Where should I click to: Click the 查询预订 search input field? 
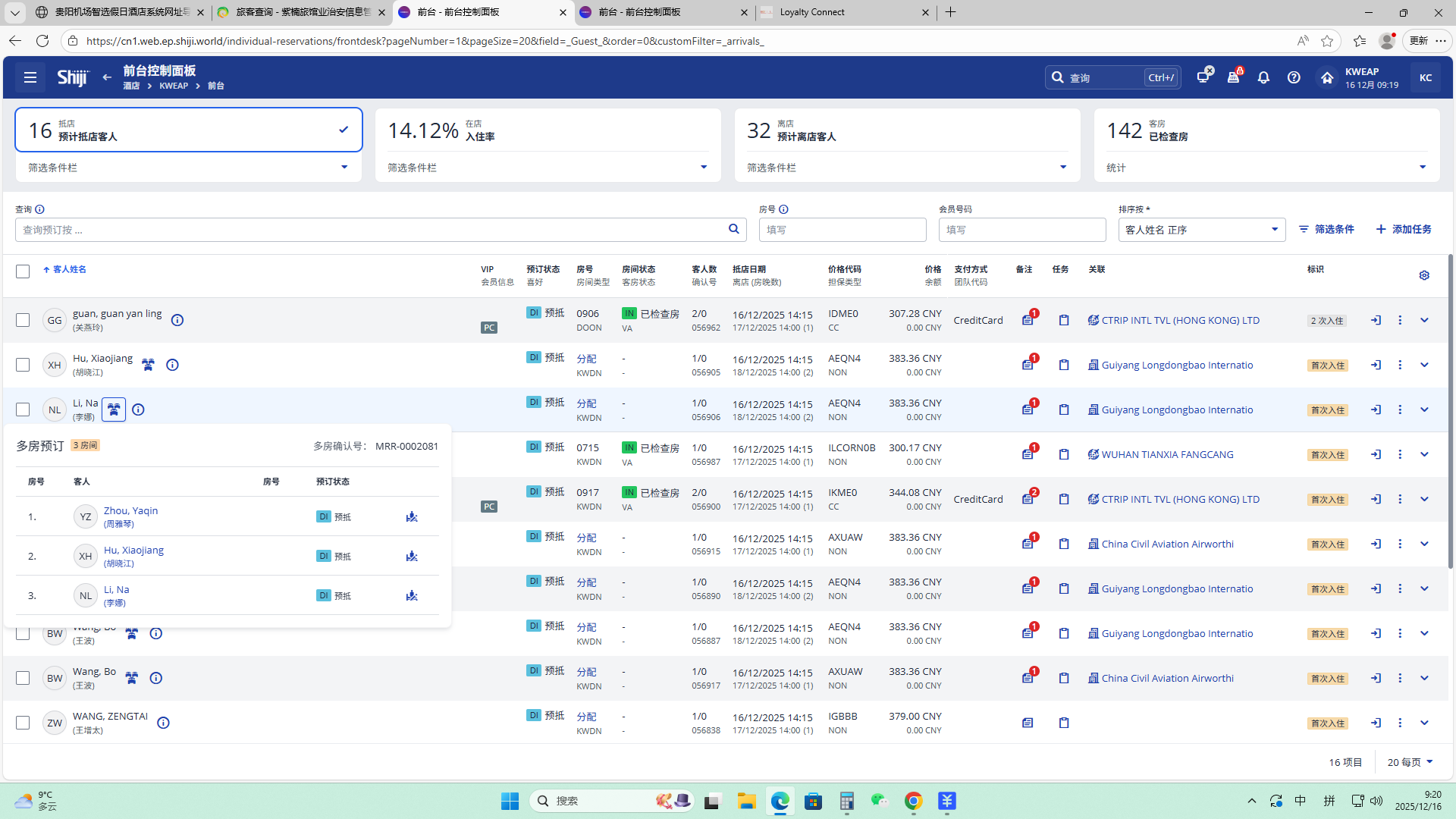pyautogui.click(x=372, y=230)
